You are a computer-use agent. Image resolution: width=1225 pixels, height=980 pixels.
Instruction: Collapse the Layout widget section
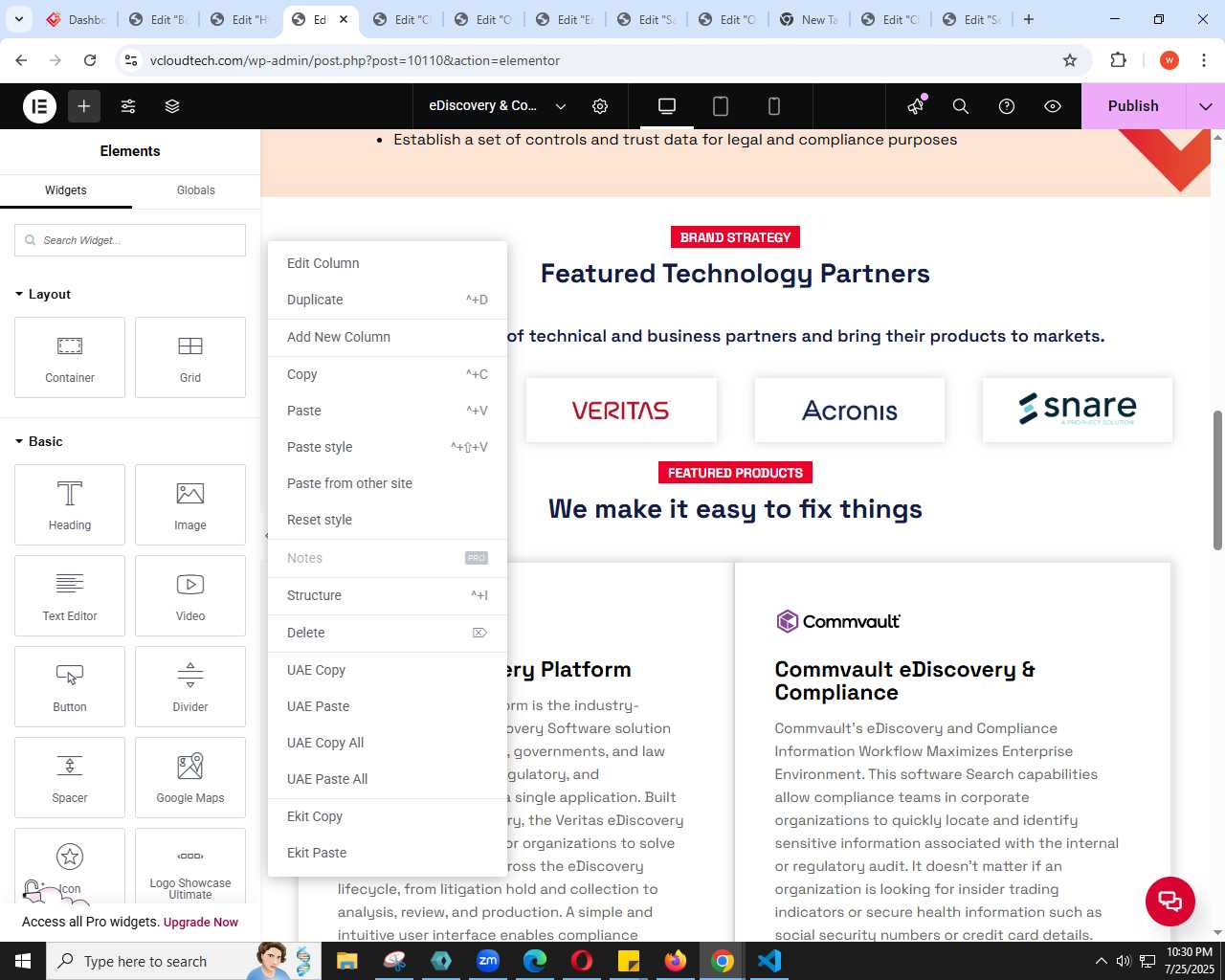[43, 294]
